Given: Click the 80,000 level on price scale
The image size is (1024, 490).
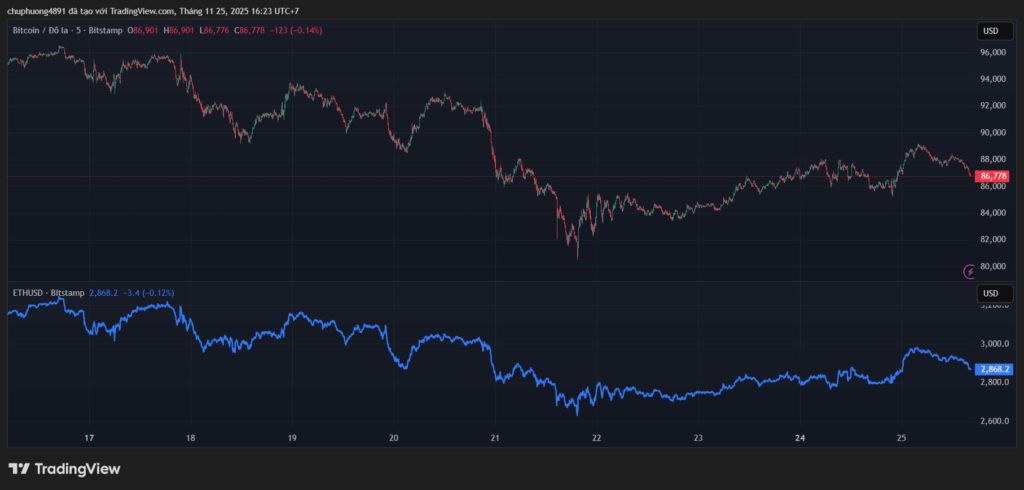Looking at the screenshot, I should click(x=993, y=266).
